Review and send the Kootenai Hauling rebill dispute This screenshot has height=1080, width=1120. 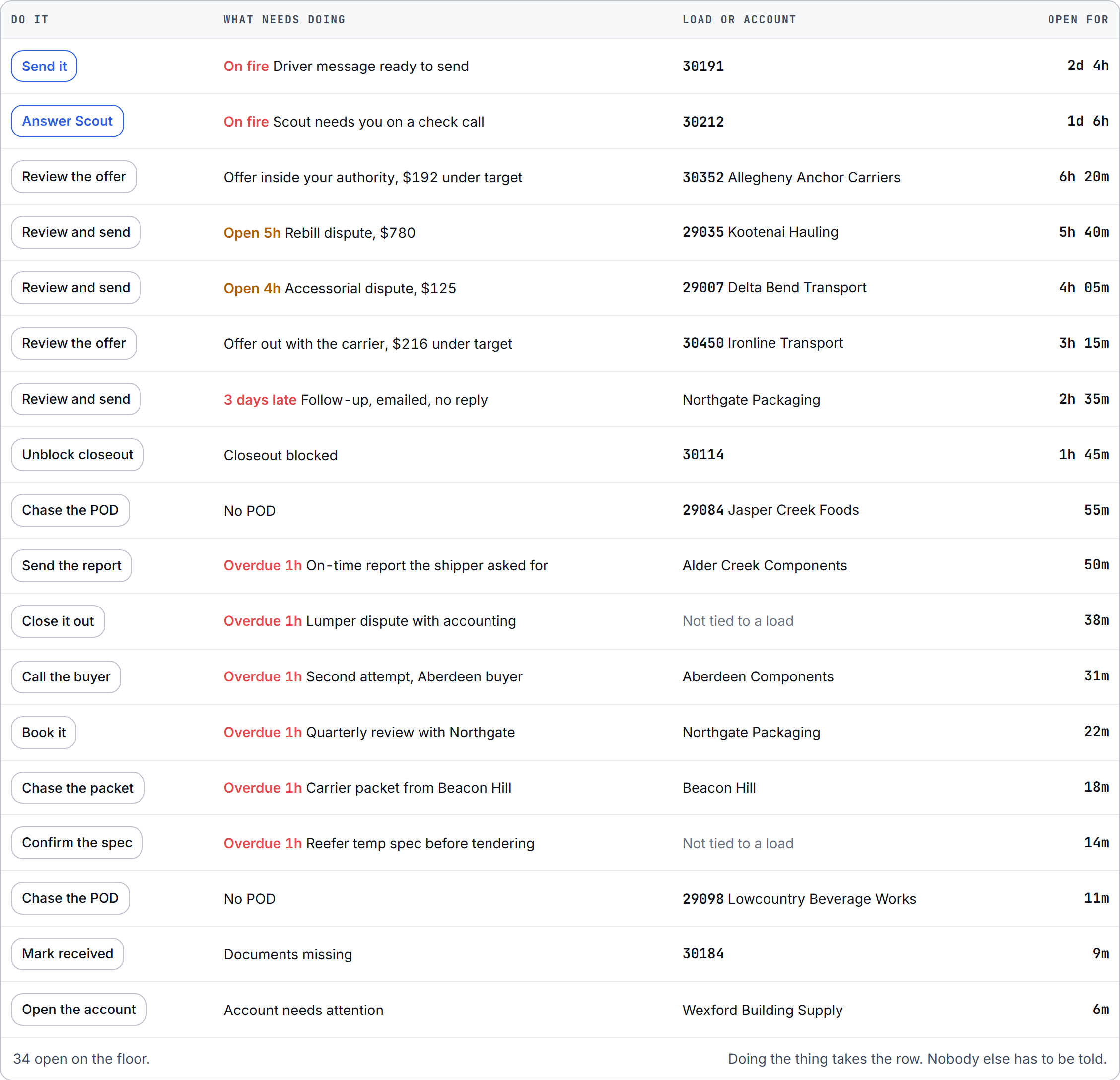coord(76,232)
